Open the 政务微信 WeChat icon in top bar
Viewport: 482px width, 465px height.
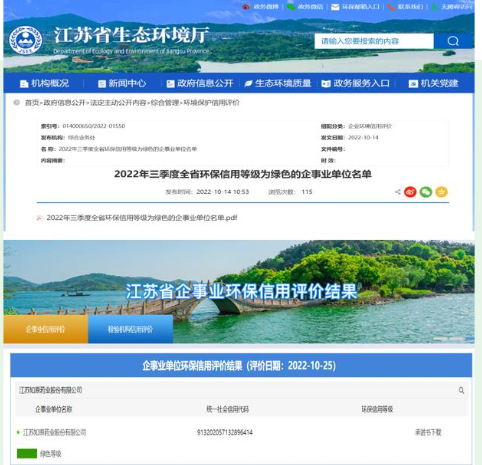291,7
